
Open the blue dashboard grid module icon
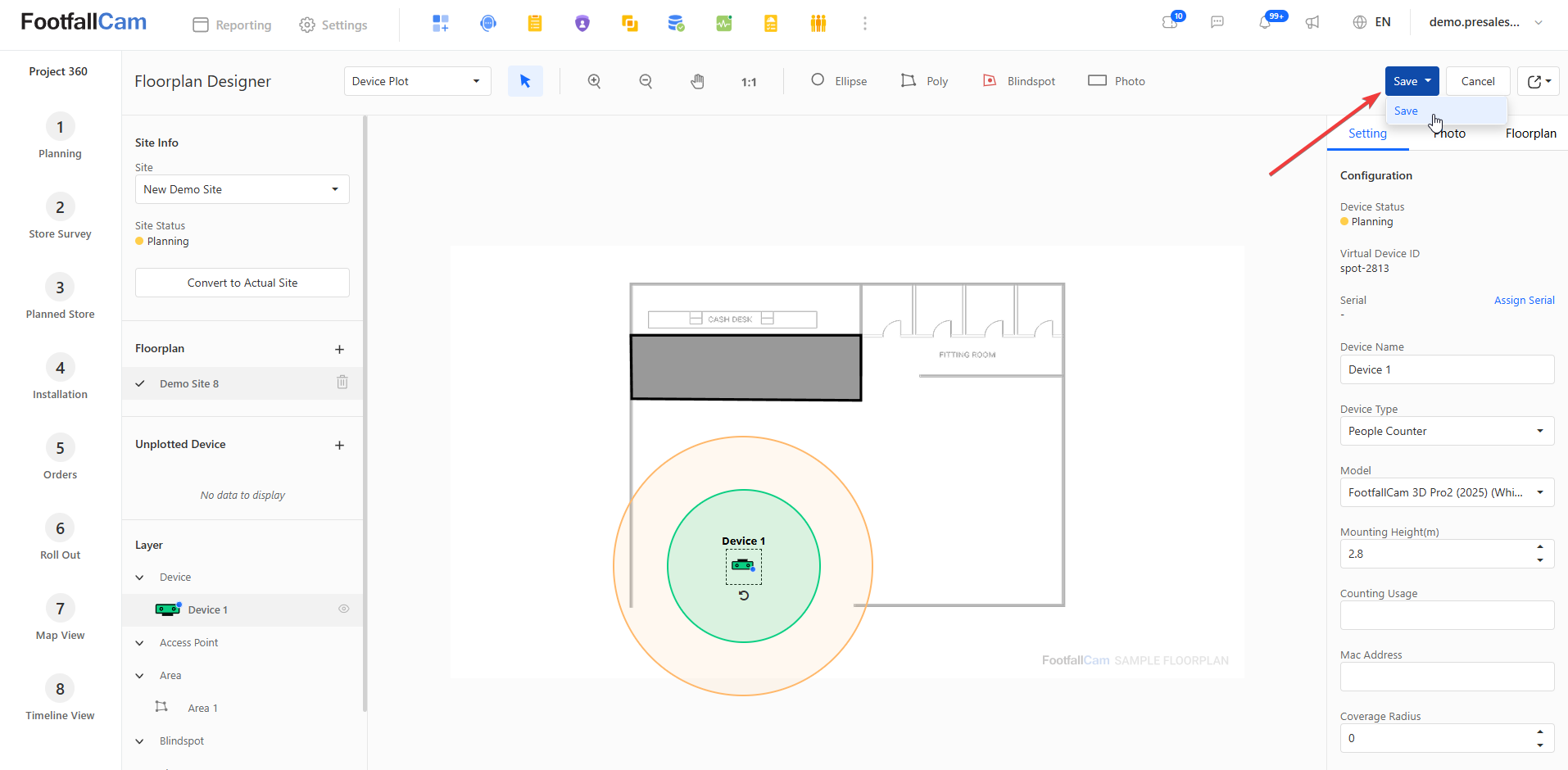pyautogui.click(x=441, y=24)
